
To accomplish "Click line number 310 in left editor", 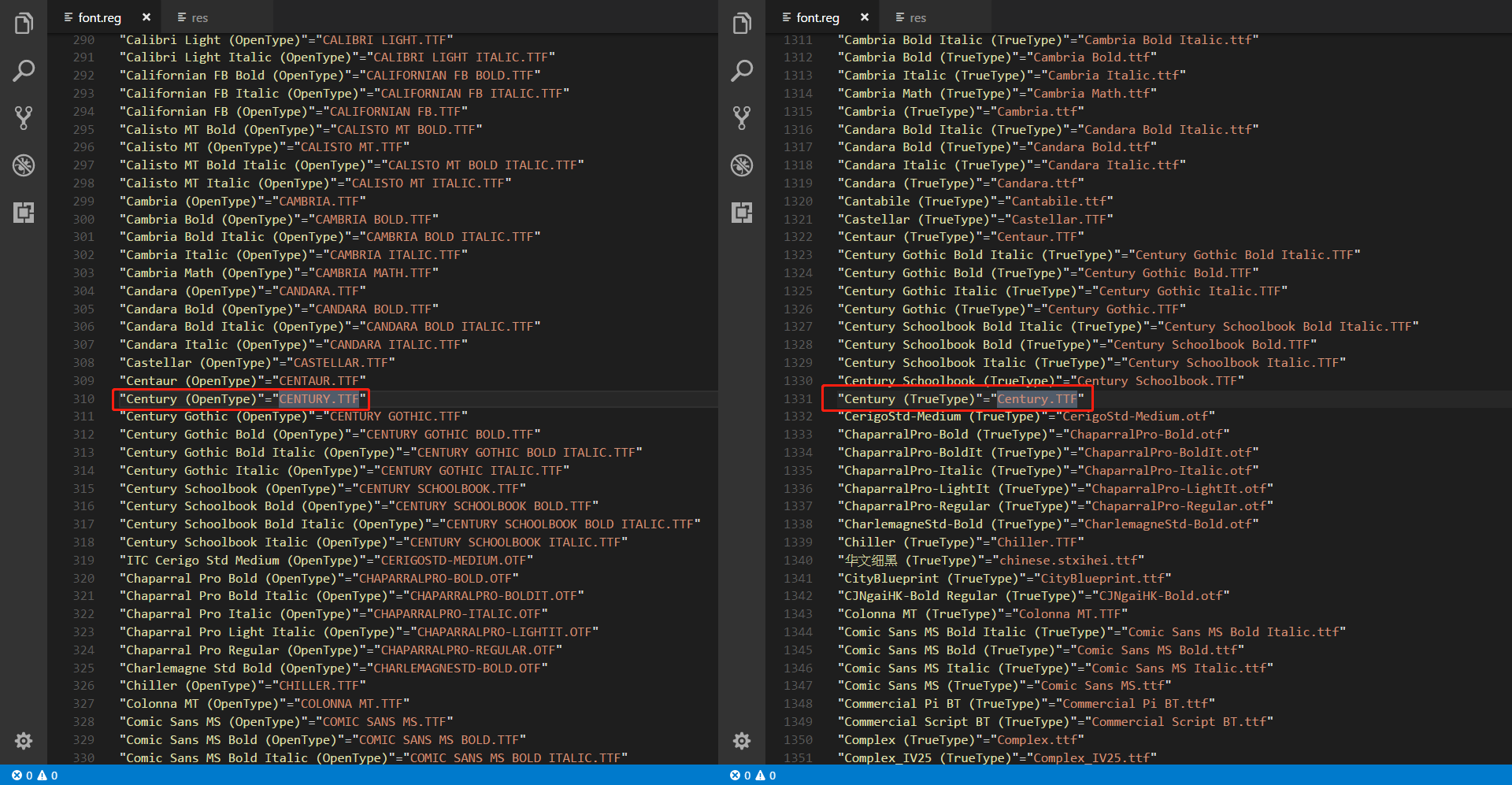I will tap(83, 399).
